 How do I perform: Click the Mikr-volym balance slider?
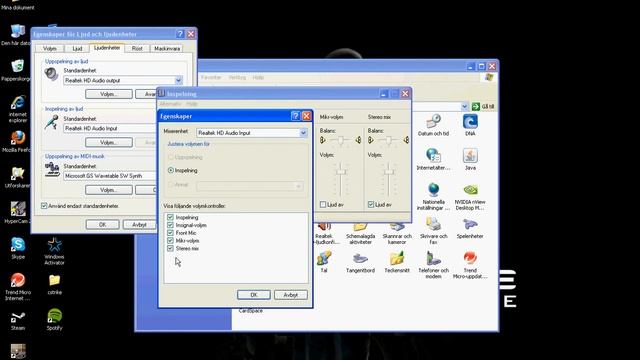point(341,140)
